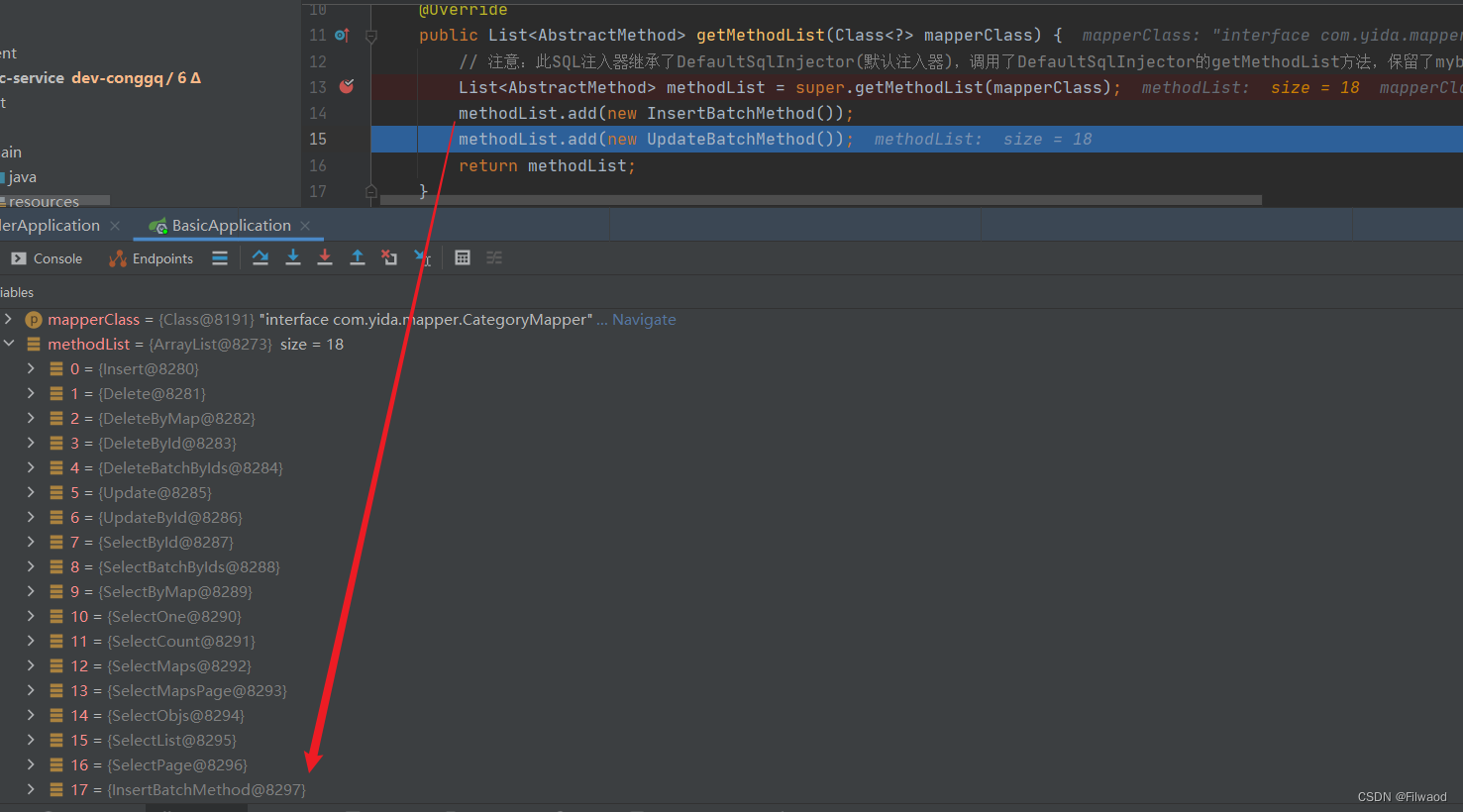Expand element 2 DeleteByMap@8282

tap(31, 418)
